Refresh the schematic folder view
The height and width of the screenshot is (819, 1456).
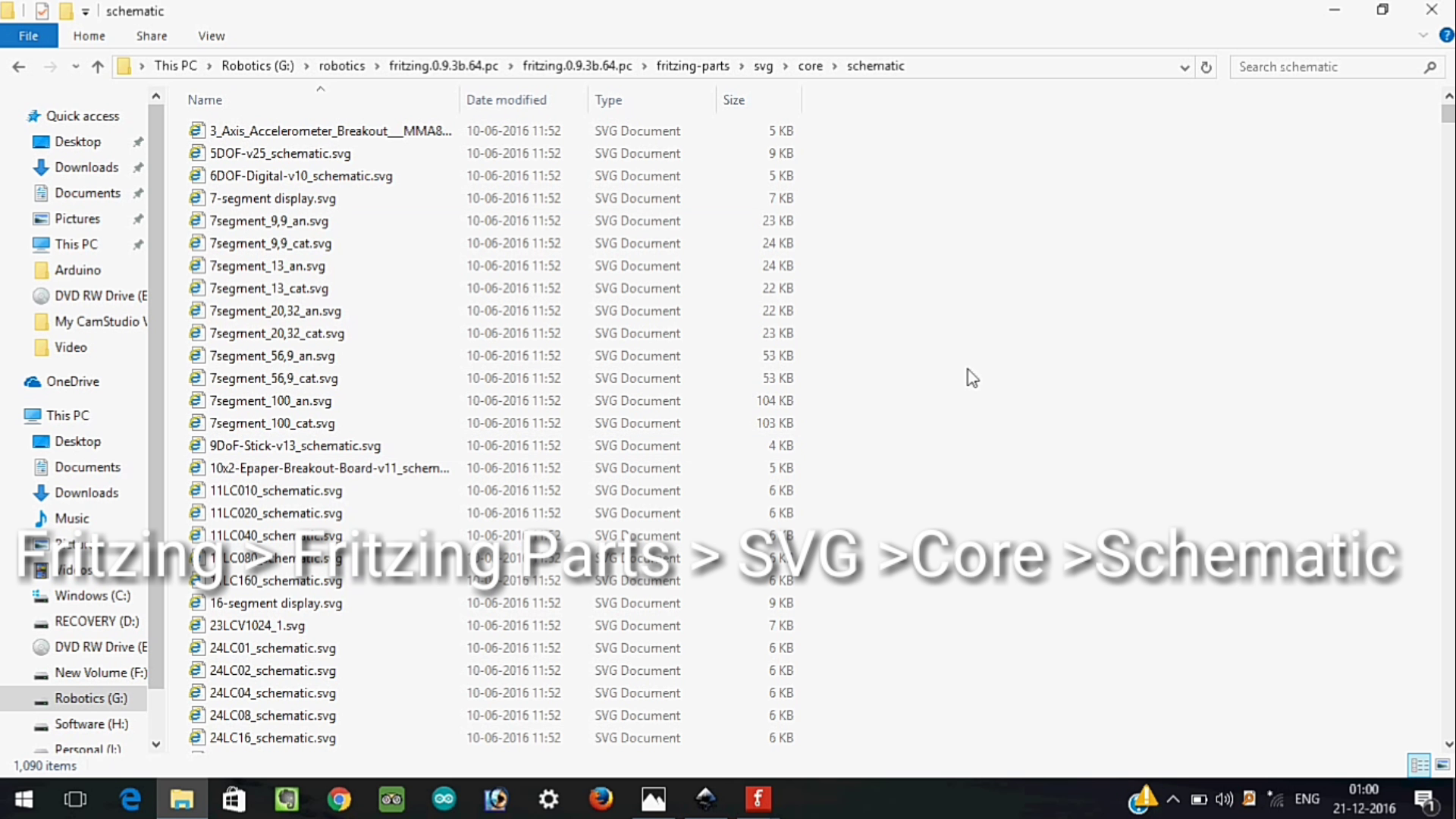pos(1206,67)
